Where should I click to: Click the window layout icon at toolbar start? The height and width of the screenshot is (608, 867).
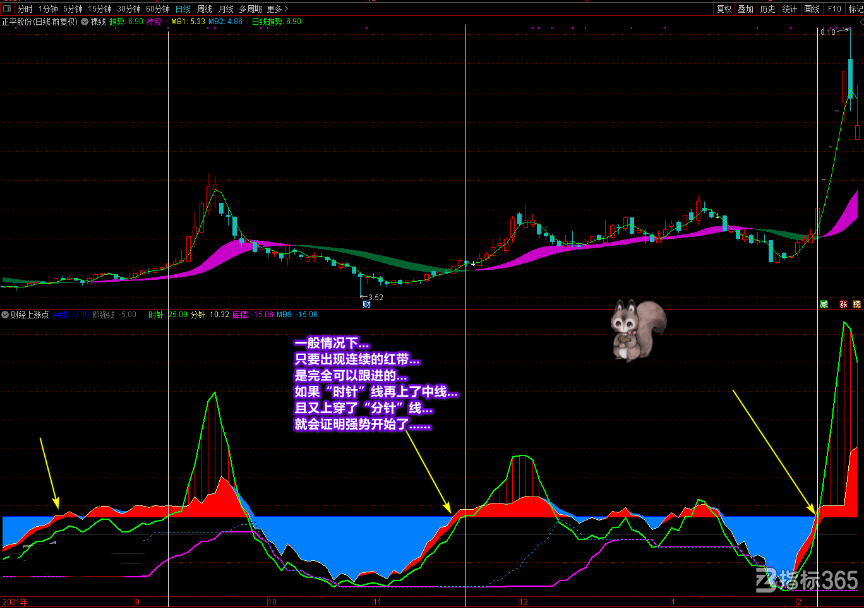point(7,9)
